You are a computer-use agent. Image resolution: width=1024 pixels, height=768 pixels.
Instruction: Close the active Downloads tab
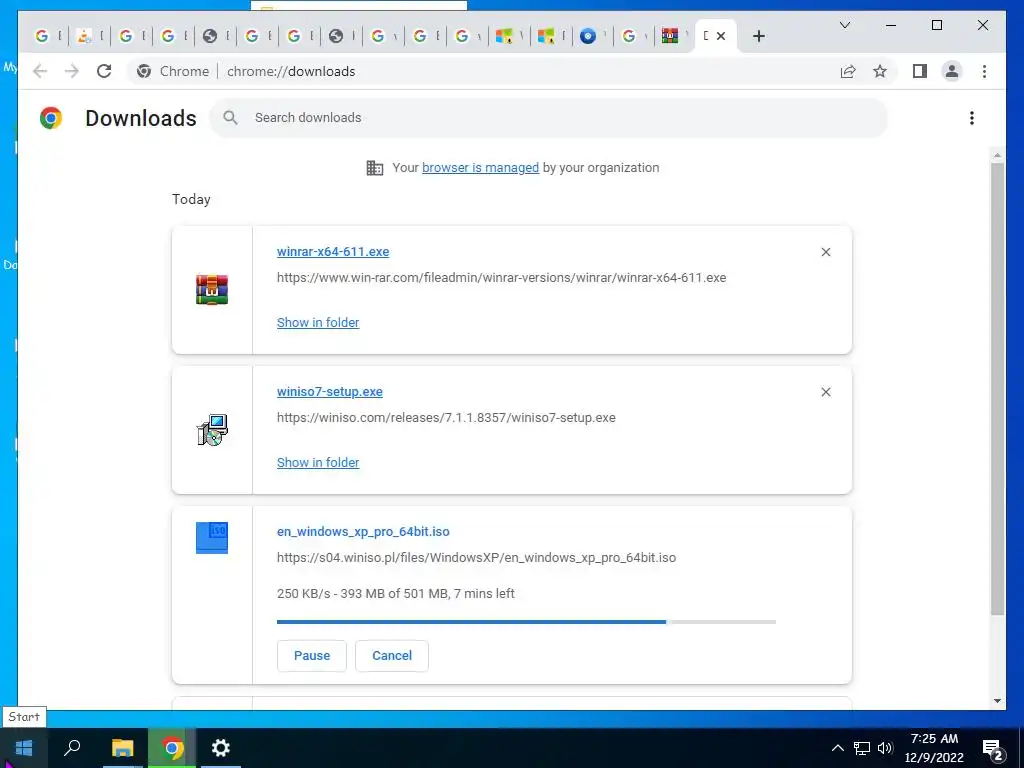(721, 36)
